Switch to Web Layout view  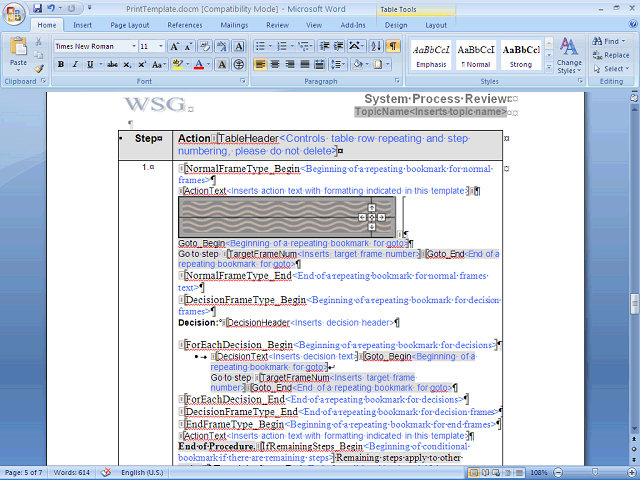pyautogui.click(x=496, y=473)
